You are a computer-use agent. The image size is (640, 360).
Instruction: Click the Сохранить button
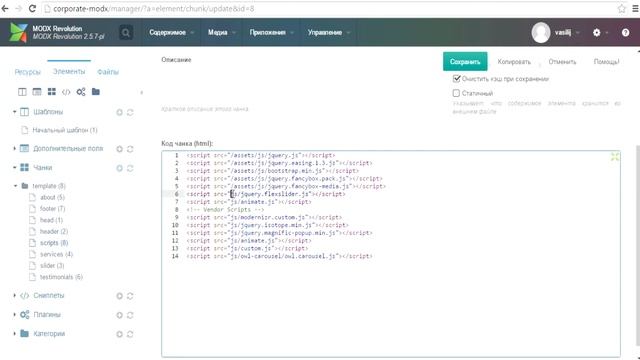tap(465, 62)
